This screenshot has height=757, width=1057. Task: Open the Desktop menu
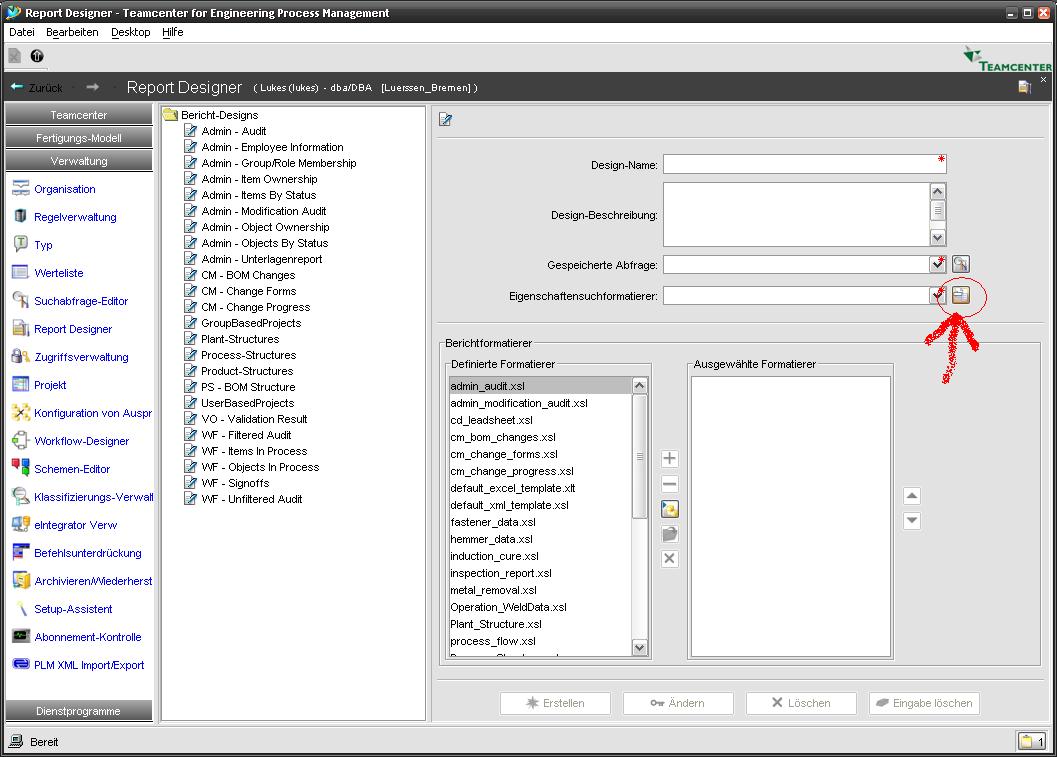pos(131,32)
